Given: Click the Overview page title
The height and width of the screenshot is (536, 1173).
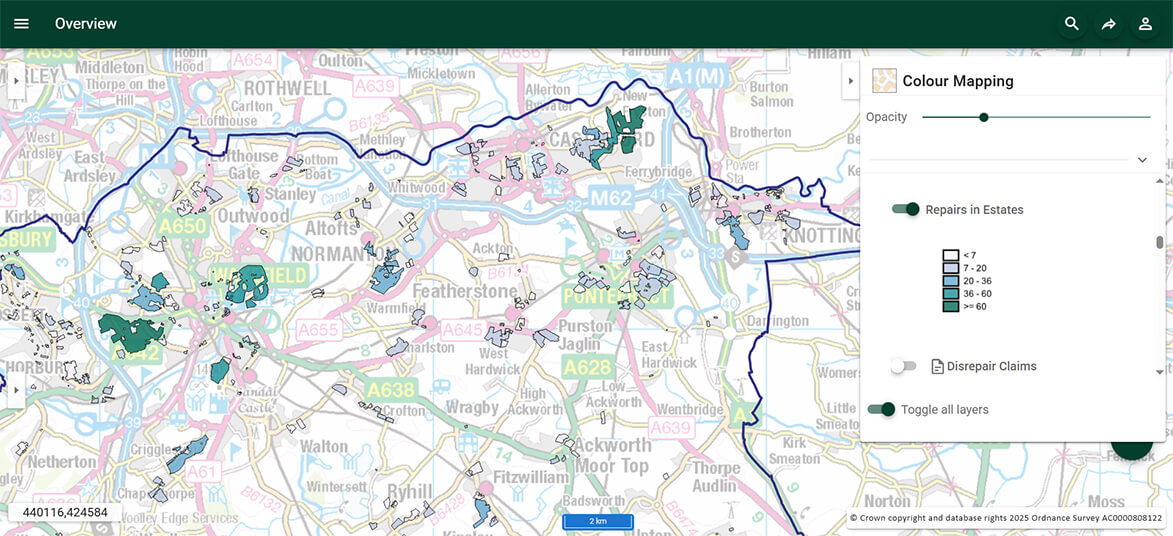Looking at the screenshot, I should pyautogui.click(x=86, y=24).
